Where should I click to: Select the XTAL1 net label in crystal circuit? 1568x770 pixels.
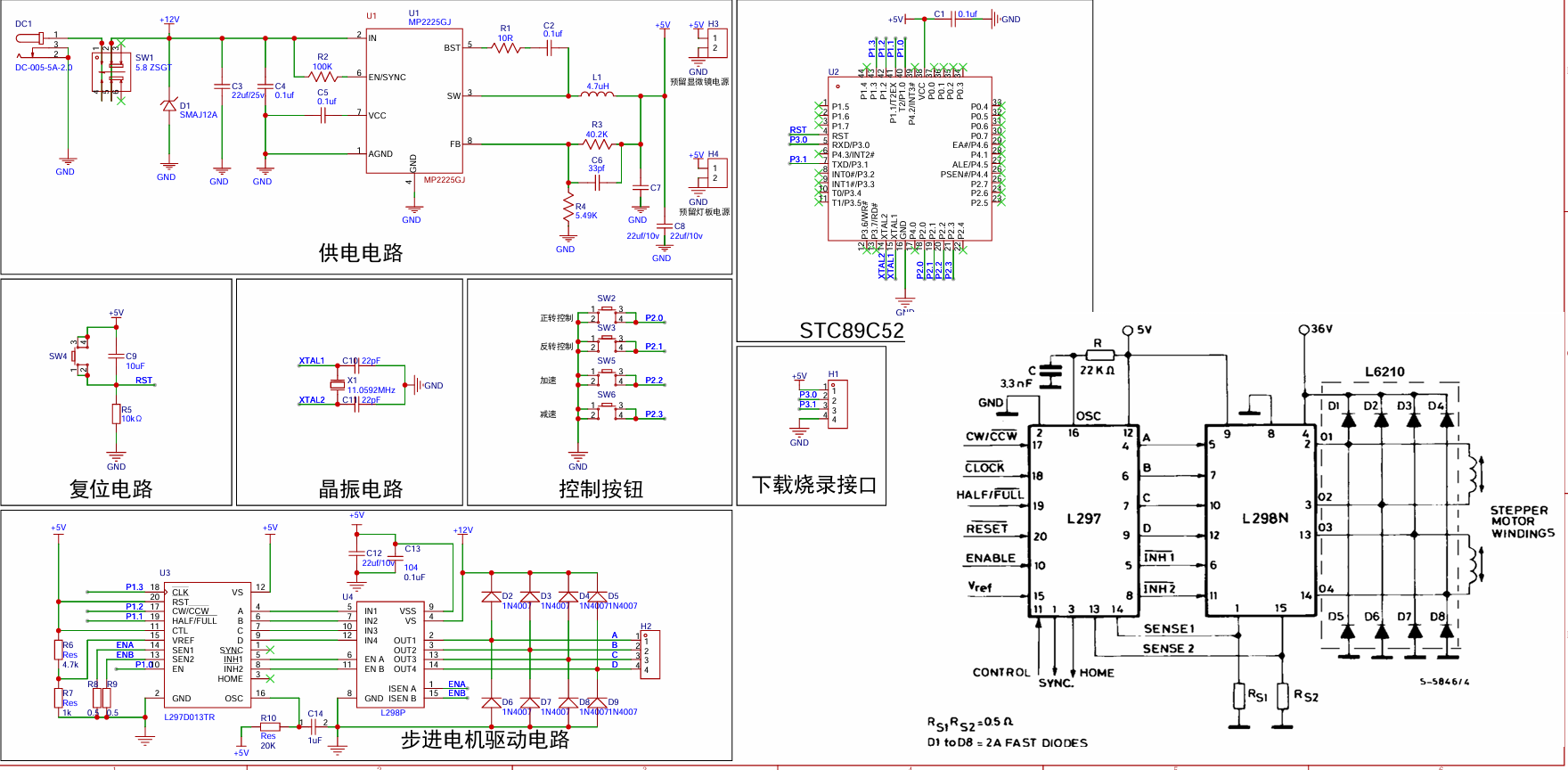(312, 361)
